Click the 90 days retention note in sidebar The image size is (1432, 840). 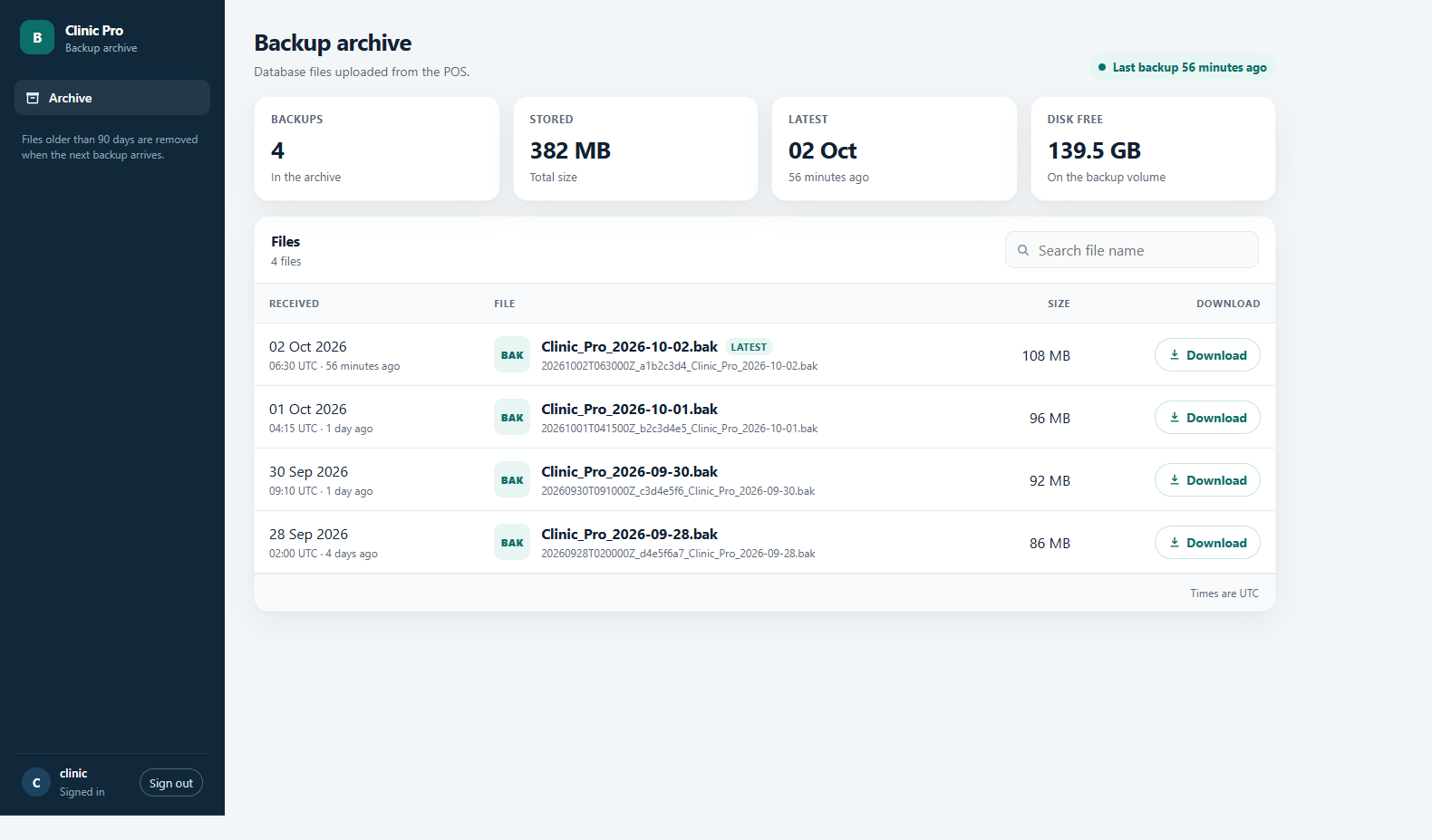[x=110, y=147]
